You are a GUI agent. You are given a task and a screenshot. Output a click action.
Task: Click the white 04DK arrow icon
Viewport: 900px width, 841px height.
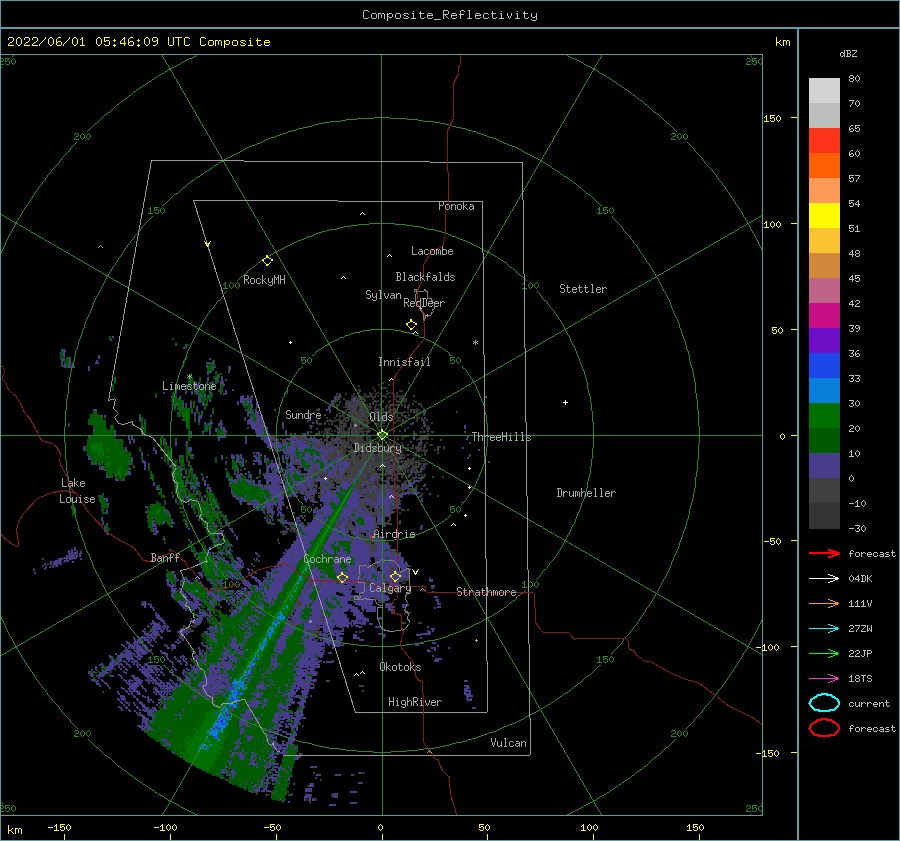(824, 579)
